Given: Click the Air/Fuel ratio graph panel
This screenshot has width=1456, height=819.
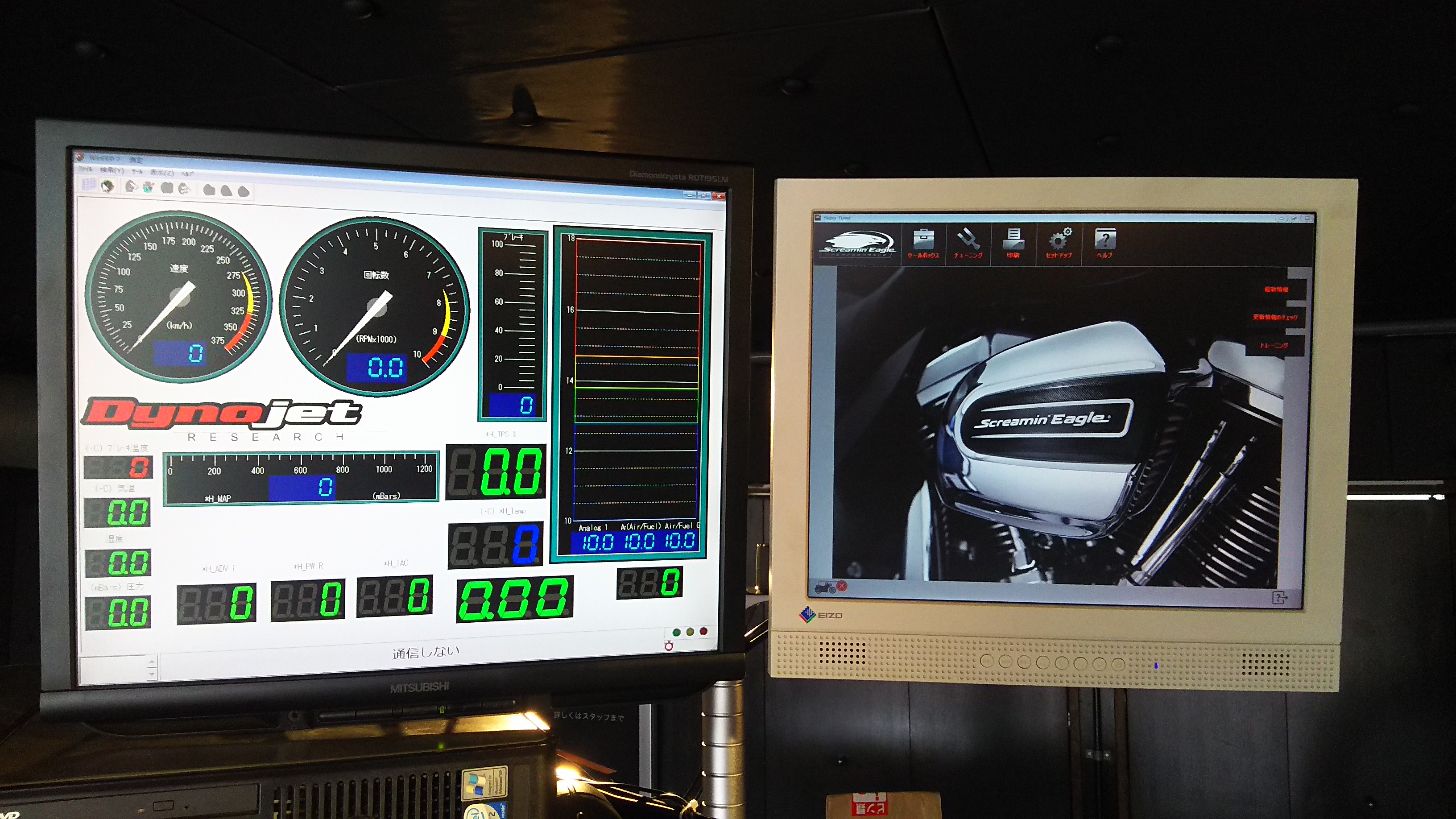Looking at the screenshot, I should [x=631, y=394].
